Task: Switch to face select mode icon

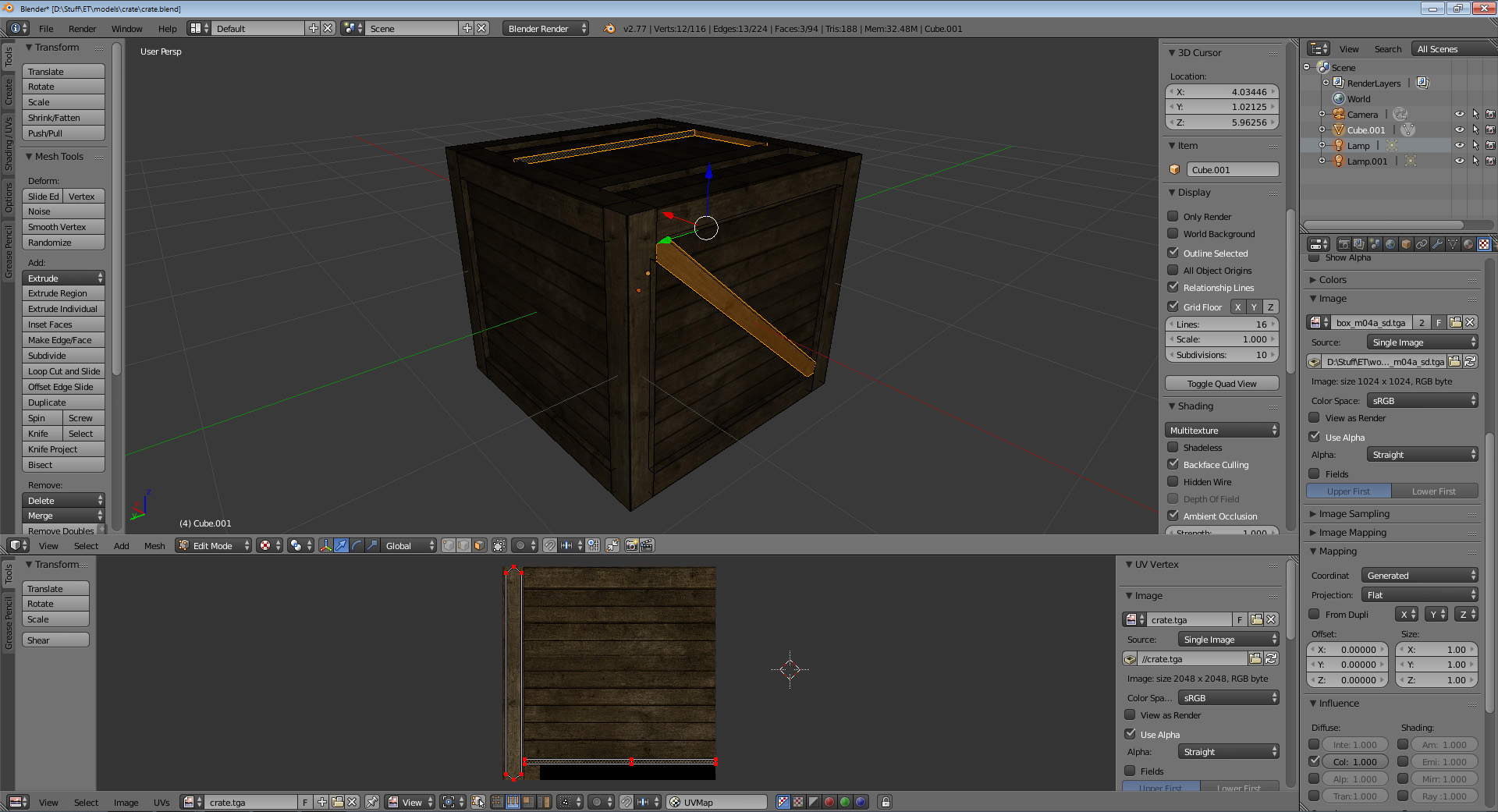Action: coord(480,545)
